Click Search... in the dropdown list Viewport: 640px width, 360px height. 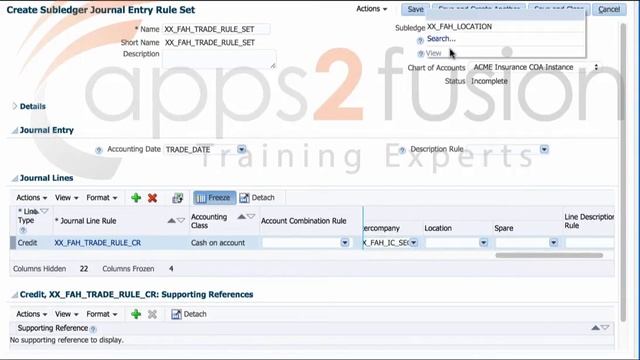tap(441, 39)
